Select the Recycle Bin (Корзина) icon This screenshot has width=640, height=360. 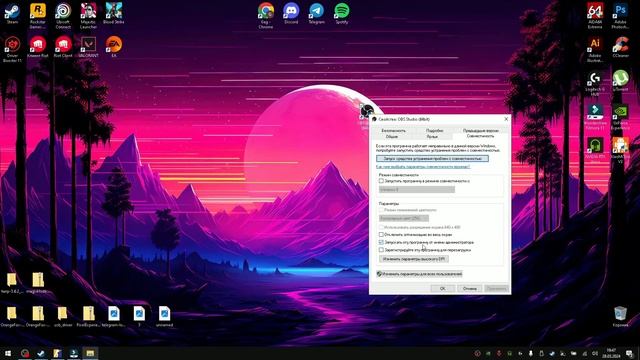point(620,317)
